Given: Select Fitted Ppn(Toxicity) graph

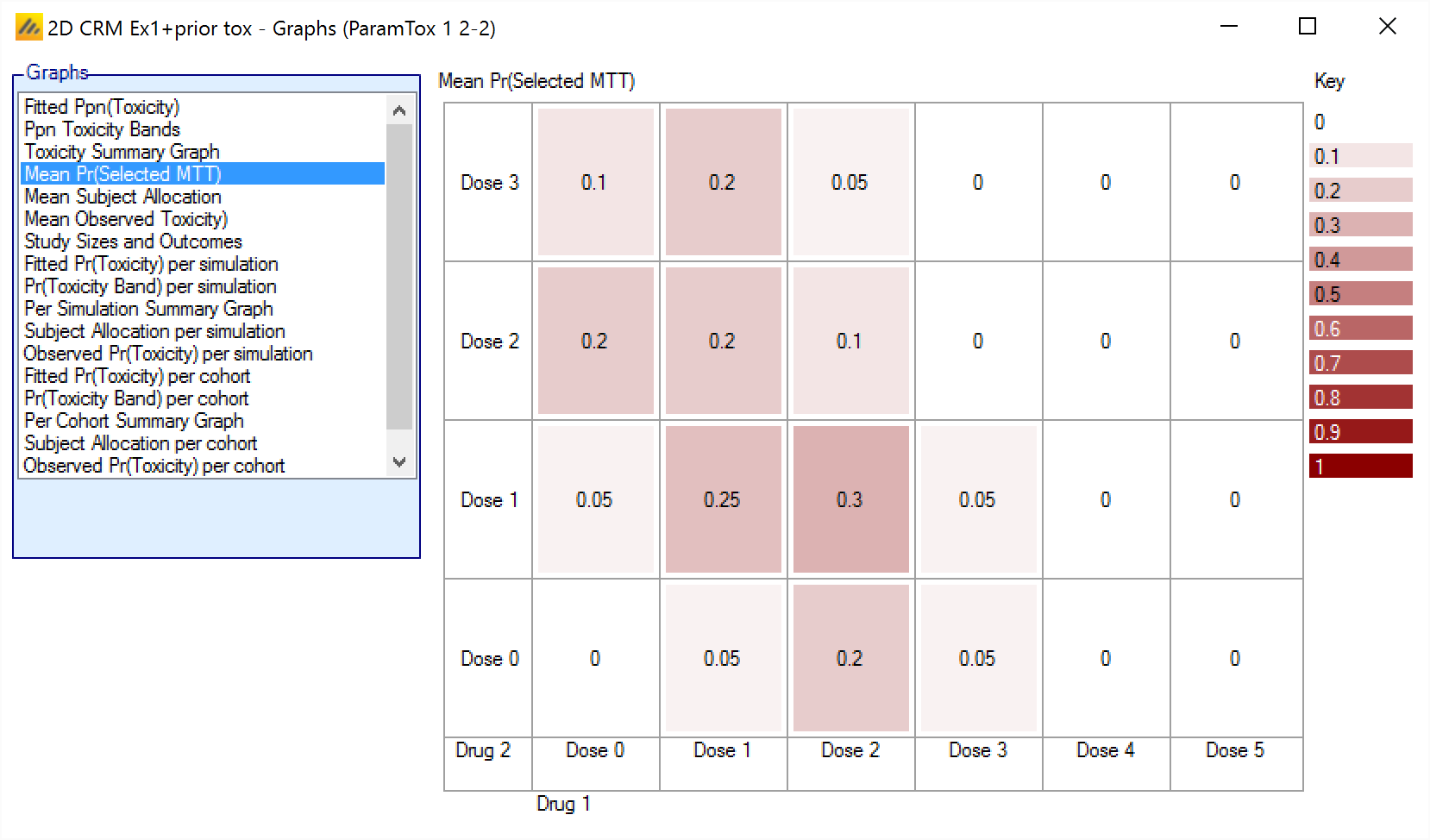Looking at the screenshot, I should coord(102,107).
